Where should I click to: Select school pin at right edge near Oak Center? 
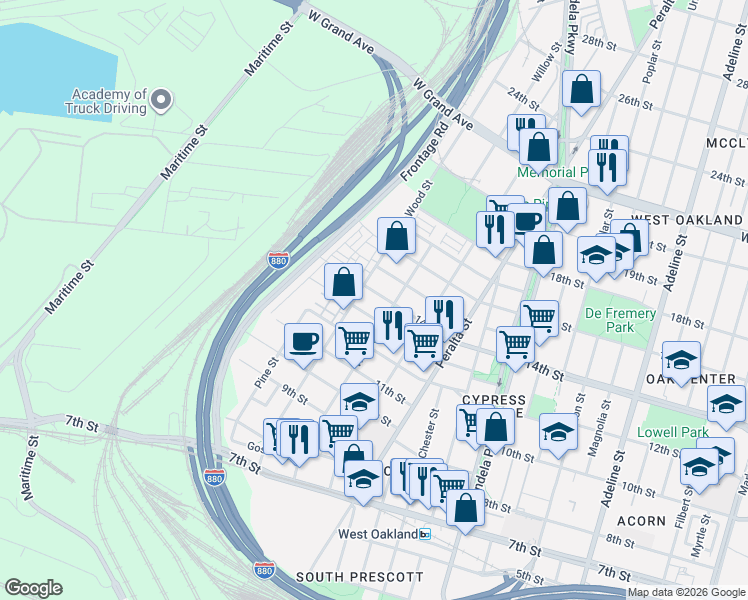[x=727, y=408]
